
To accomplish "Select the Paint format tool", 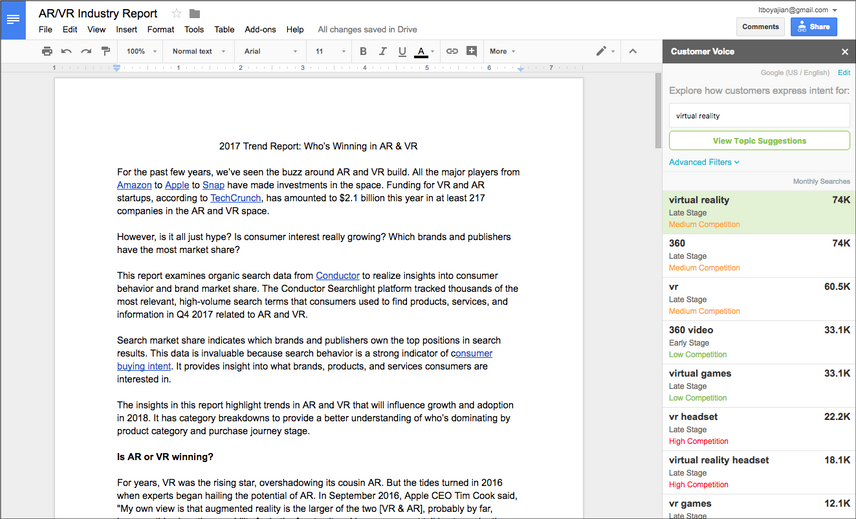I will tap(105, 51).
